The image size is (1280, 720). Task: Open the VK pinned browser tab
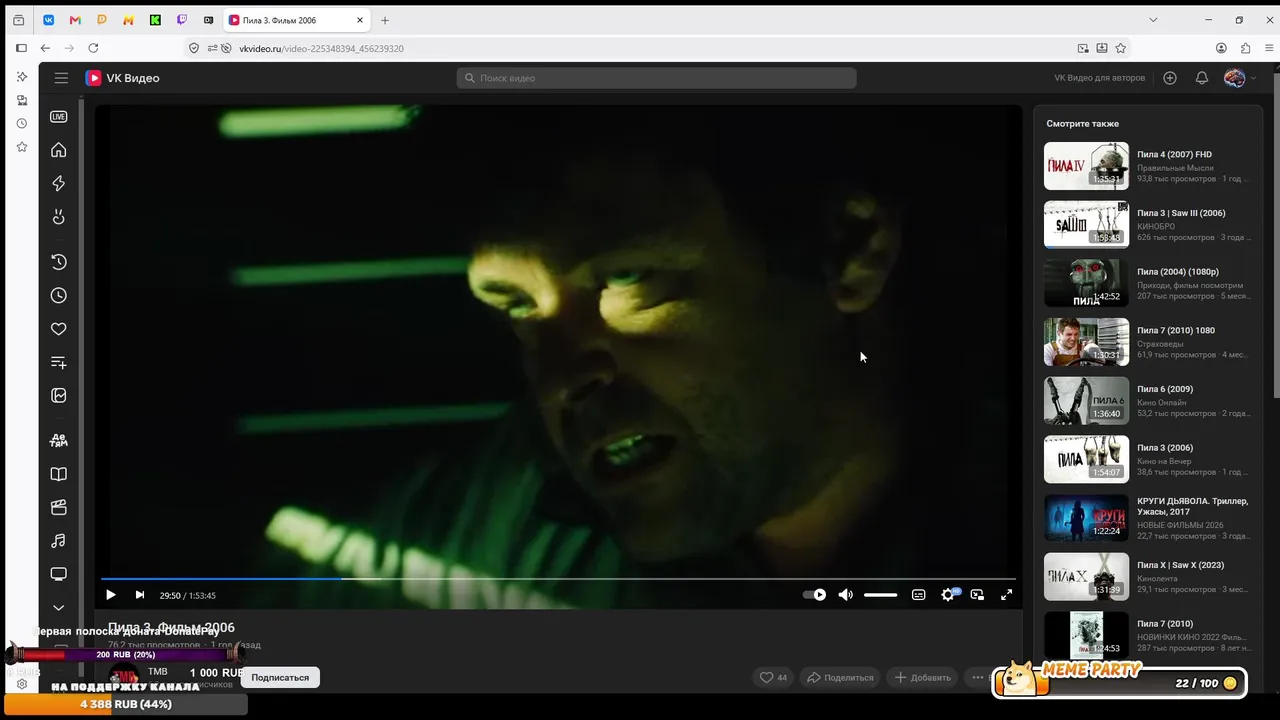[x=48, y=20]
